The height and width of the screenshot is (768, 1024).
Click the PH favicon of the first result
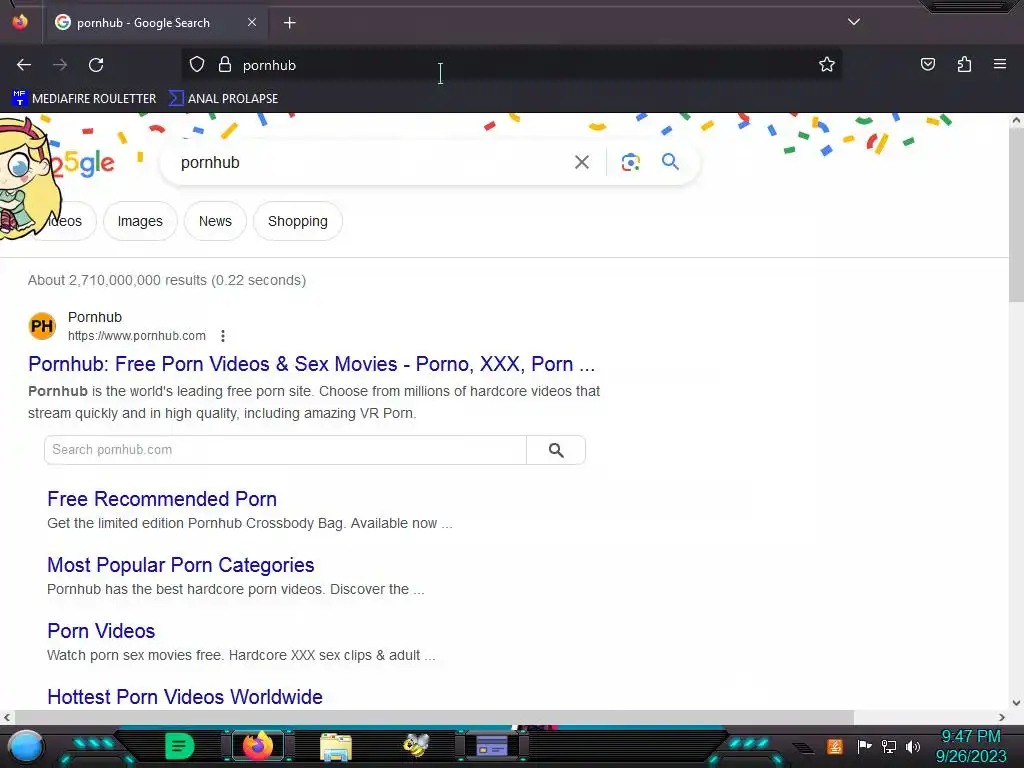42,326
